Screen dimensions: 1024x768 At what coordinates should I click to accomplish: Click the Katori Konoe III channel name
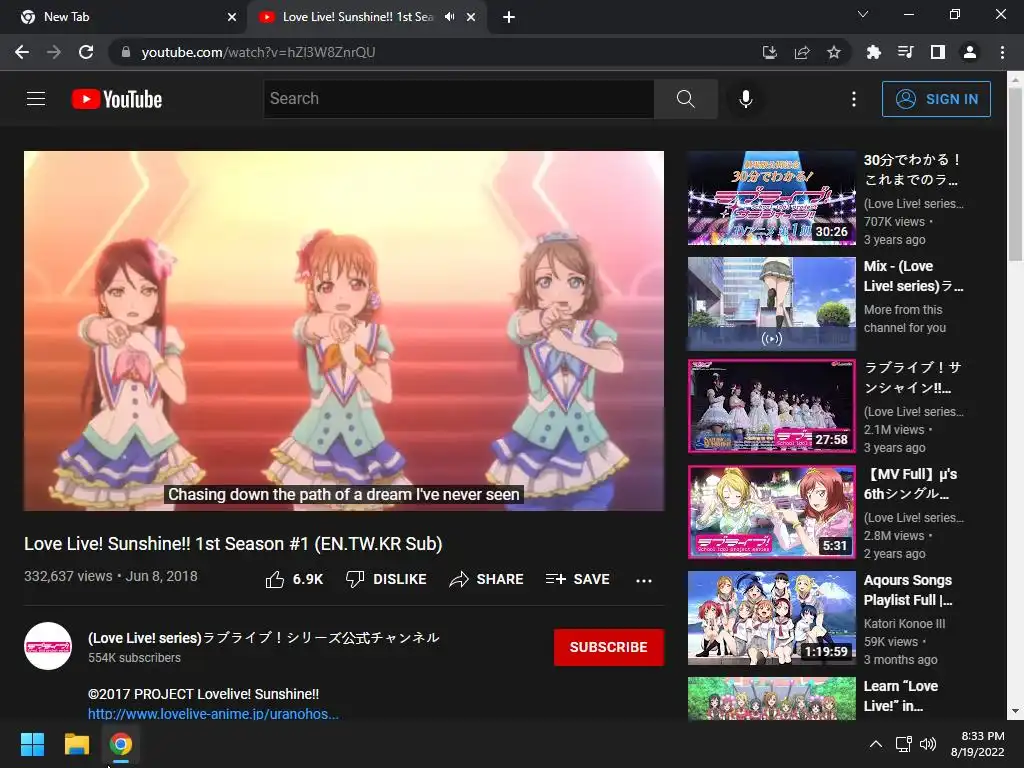coord(904,624)
